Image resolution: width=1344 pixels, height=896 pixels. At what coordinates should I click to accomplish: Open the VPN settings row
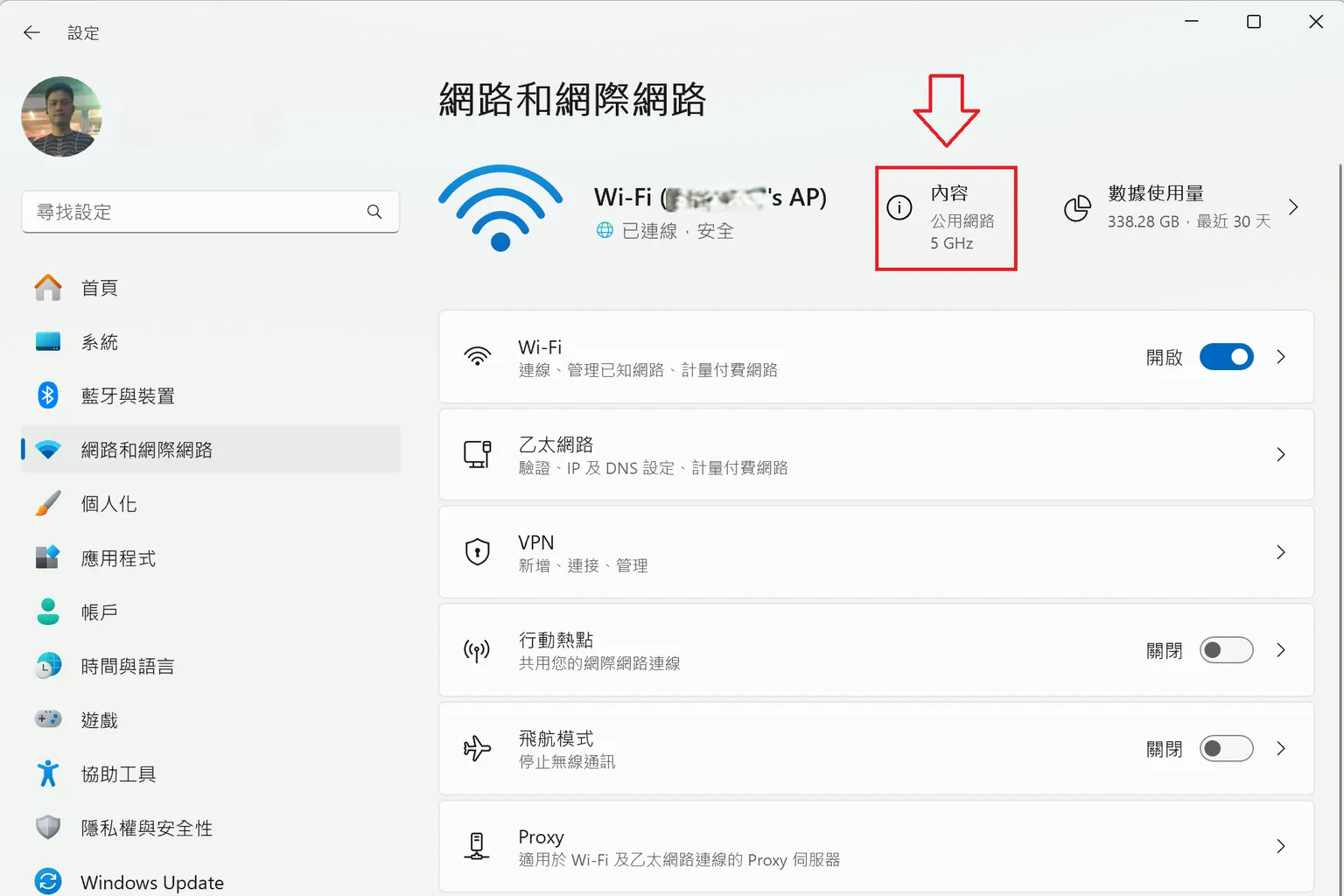(x=876, y=552)
